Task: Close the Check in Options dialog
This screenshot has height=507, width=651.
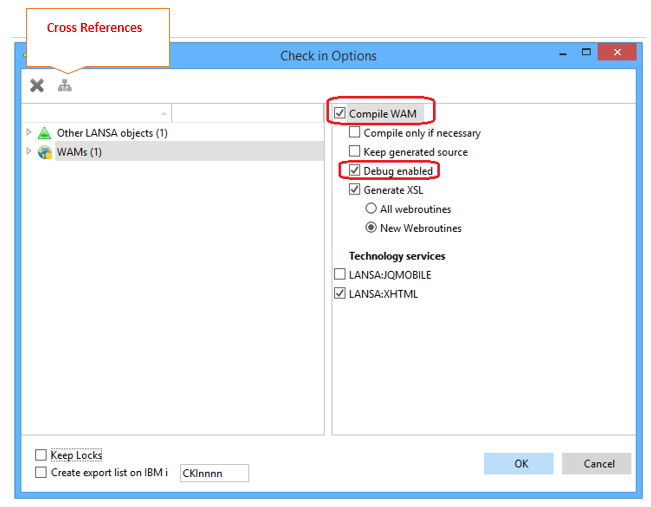Action: click(617, 52)
